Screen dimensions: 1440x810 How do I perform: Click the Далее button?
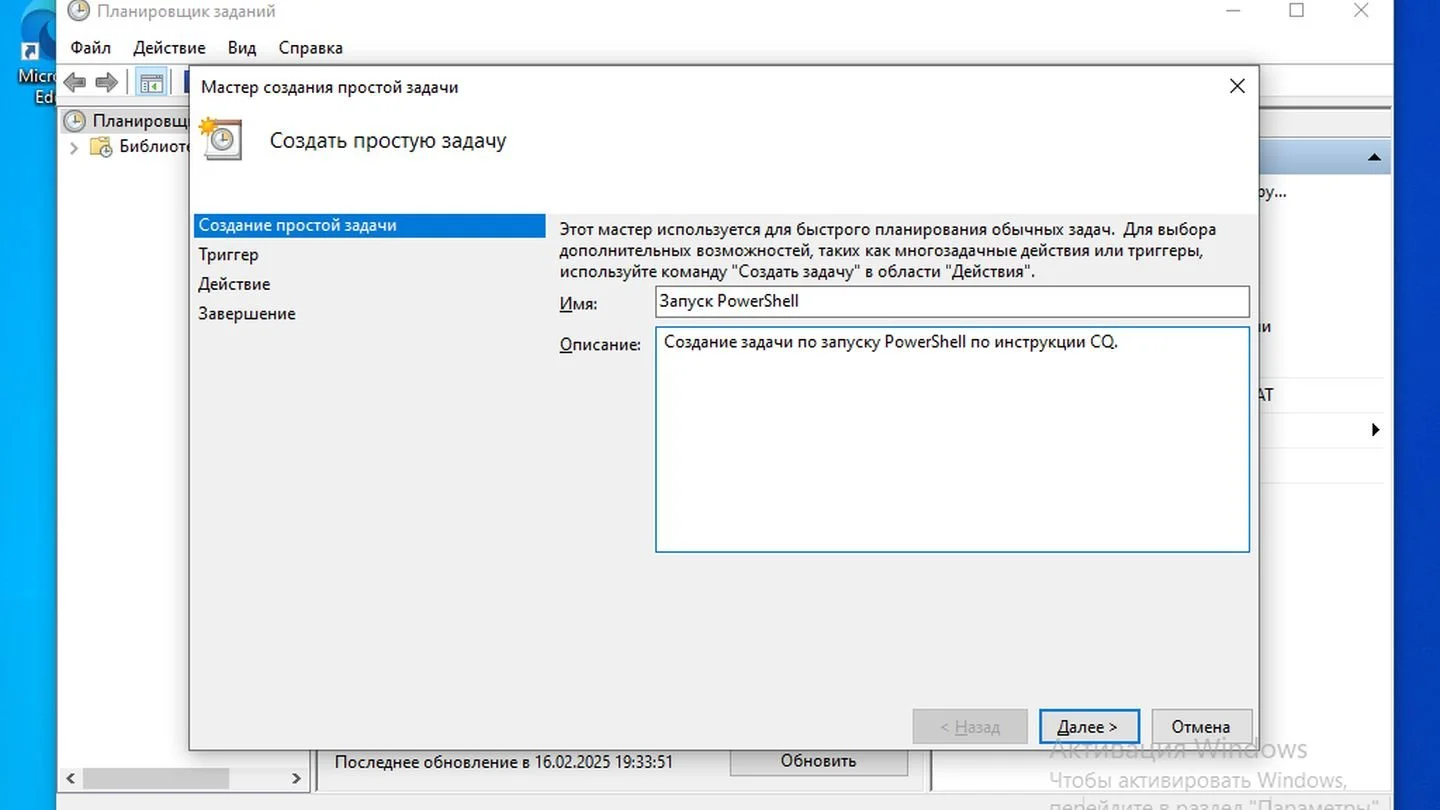tap(1089, 727)
